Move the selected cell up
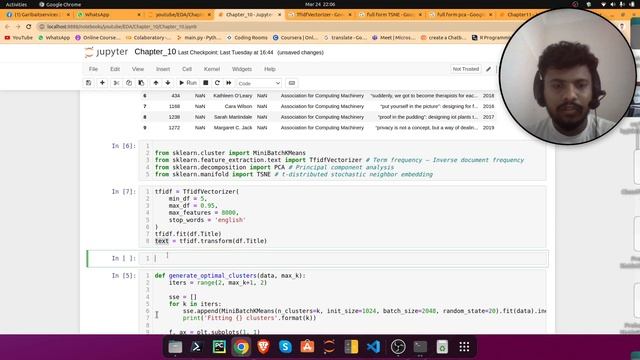Screen dimensions: 640x360 (x=156, y=83)
